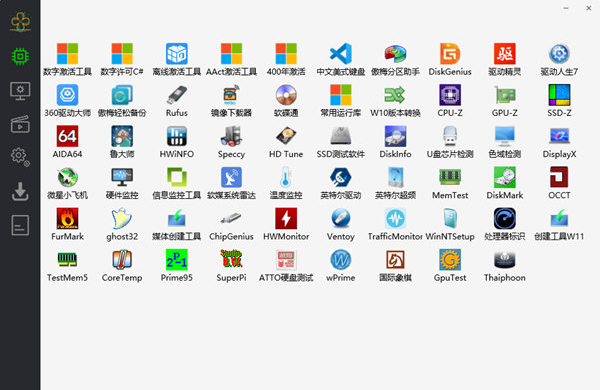
Task: Launch 驱动人生7
Action: [559, 59]
